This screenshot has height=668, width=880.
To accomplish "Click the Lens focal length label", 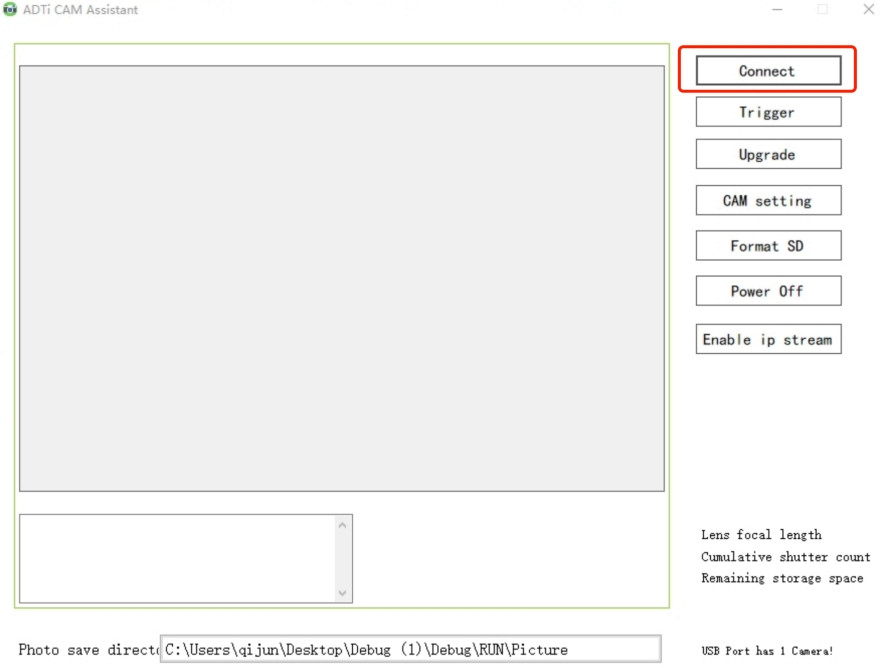I will 761,535.
